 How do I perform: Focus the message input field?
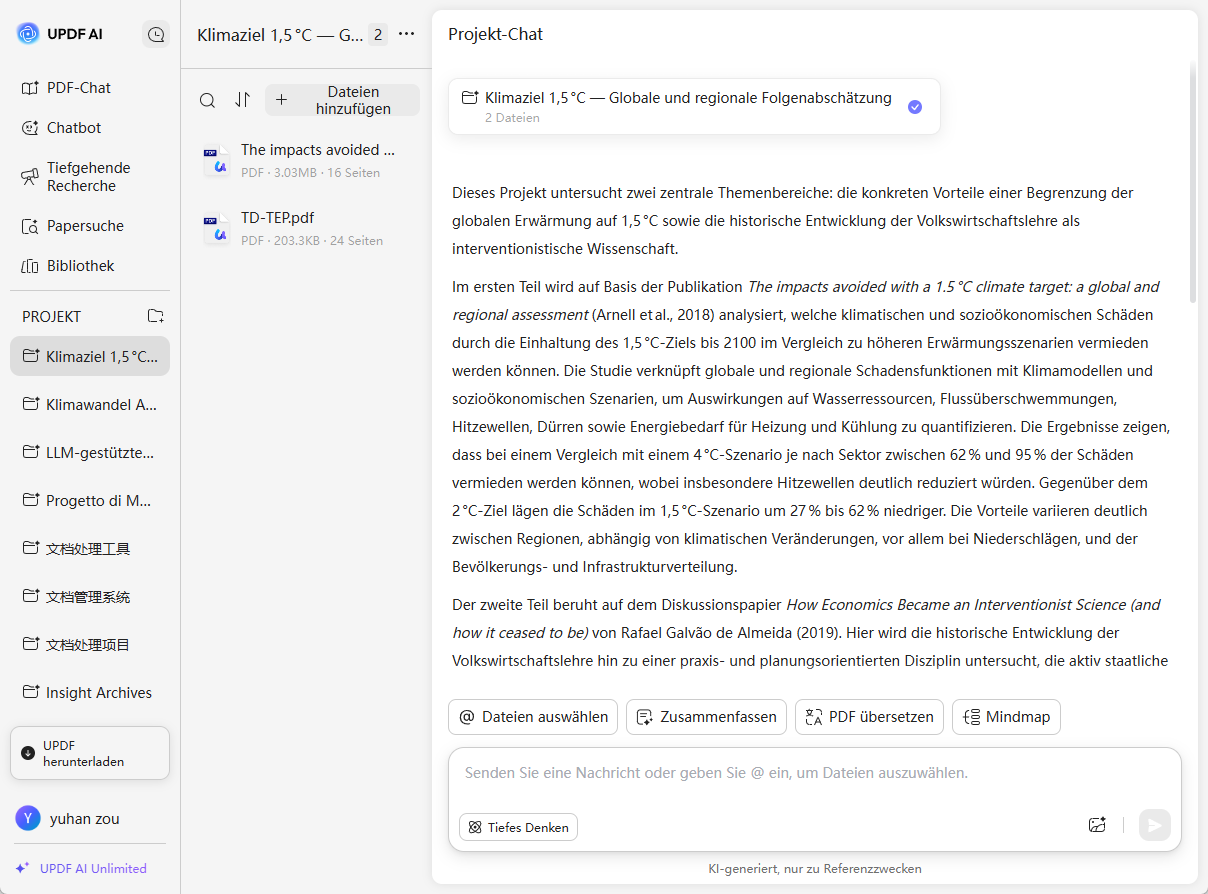[x=814, y=774]
